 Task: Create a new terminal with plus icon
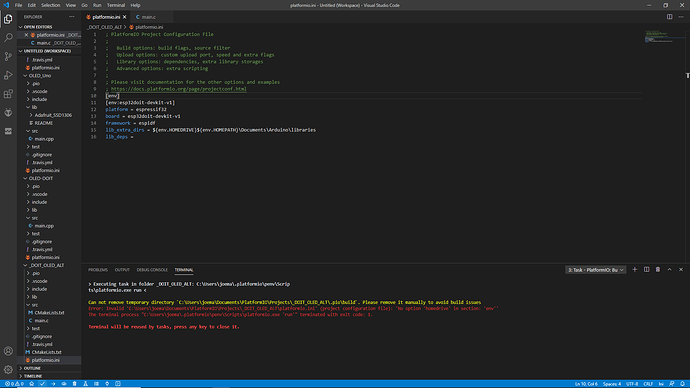[x=635, y=270]
